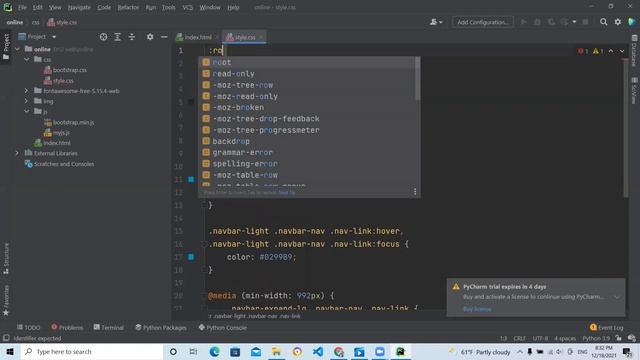Open completion popup options three-dot menu
640x360 pixels.
pyautogui.click(x=415, y=191)
